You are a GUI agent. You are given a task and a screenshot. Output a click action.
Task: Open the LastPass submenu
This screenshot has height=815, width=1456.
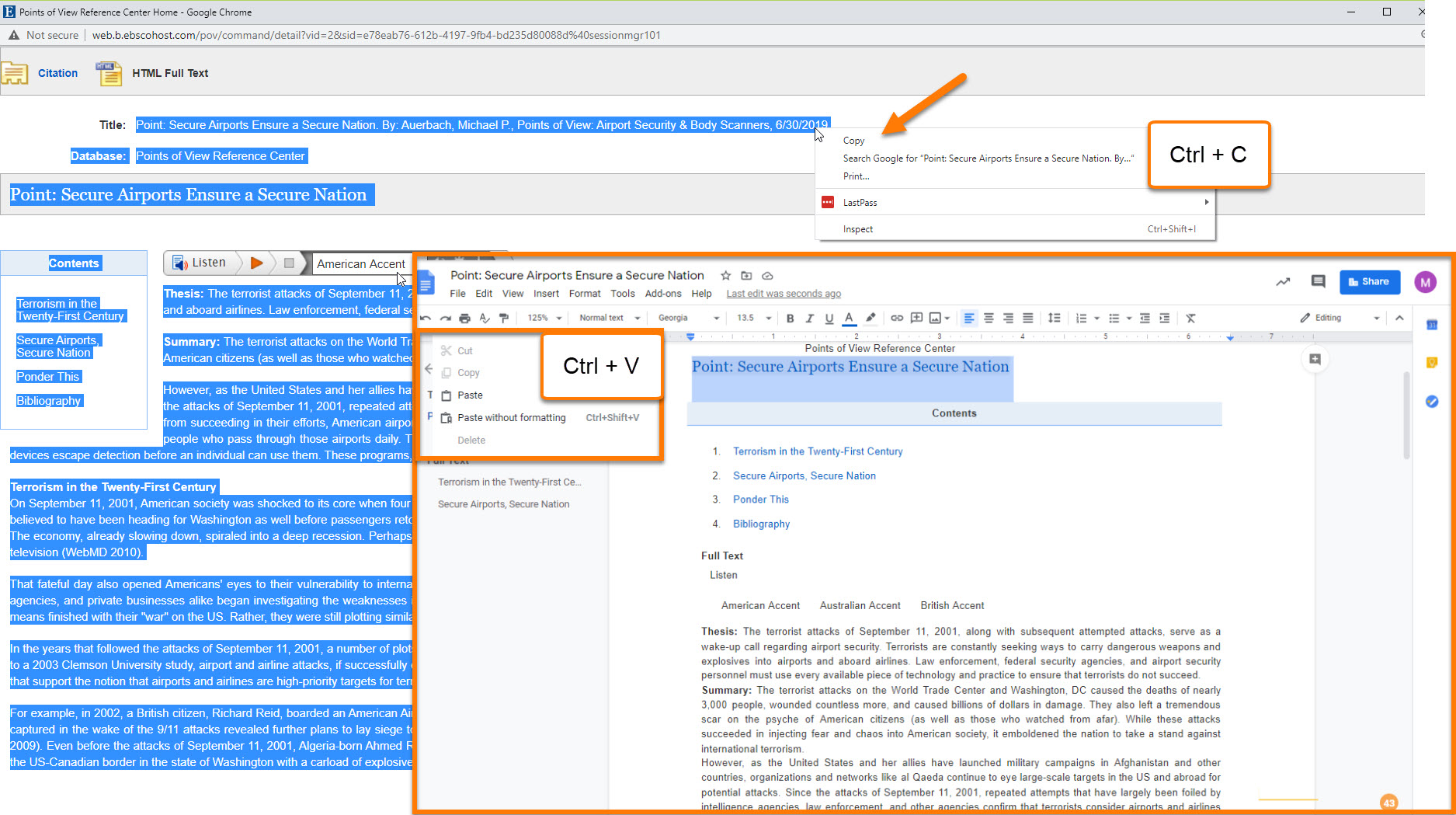[1015, 203]
